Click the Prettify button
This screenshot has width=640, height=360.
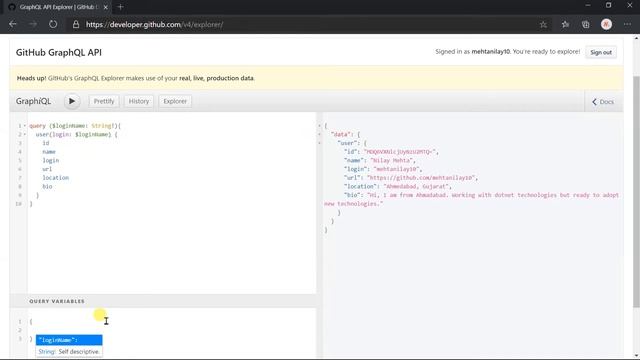point(104,101)
